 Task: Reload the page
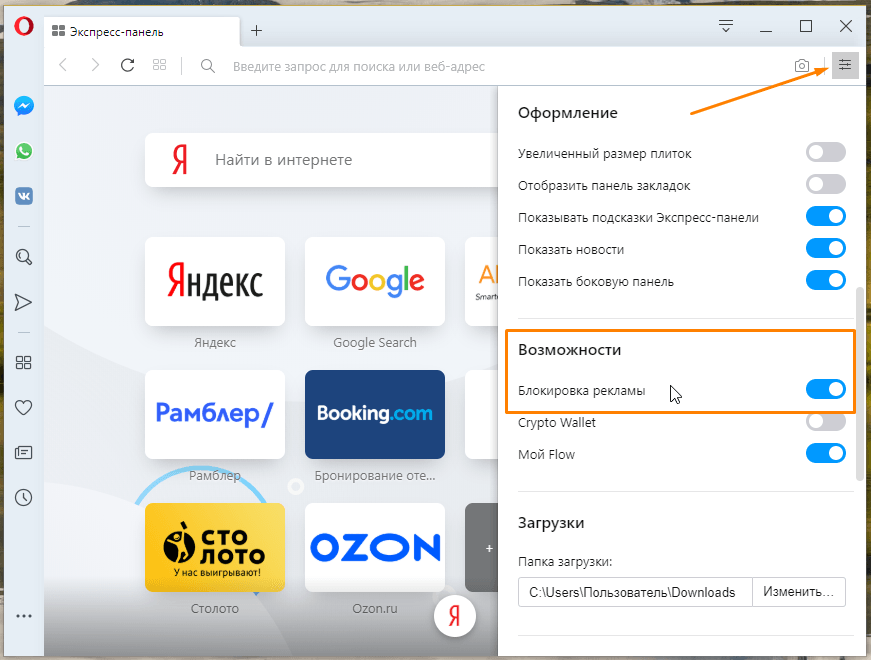coord(128,65)
